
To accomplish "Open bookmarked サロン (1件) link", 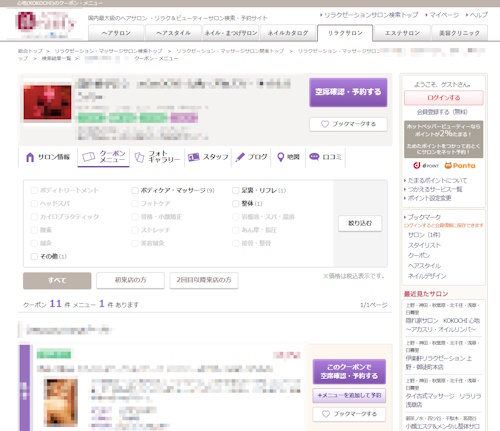I will pyautogui.click(x=424, y=235).
